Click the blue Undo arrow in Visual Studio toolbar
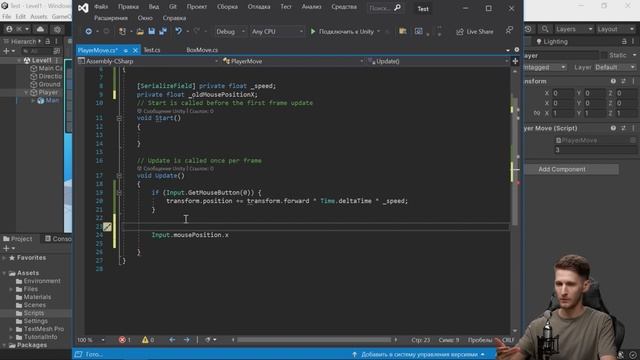 [178, 31]
